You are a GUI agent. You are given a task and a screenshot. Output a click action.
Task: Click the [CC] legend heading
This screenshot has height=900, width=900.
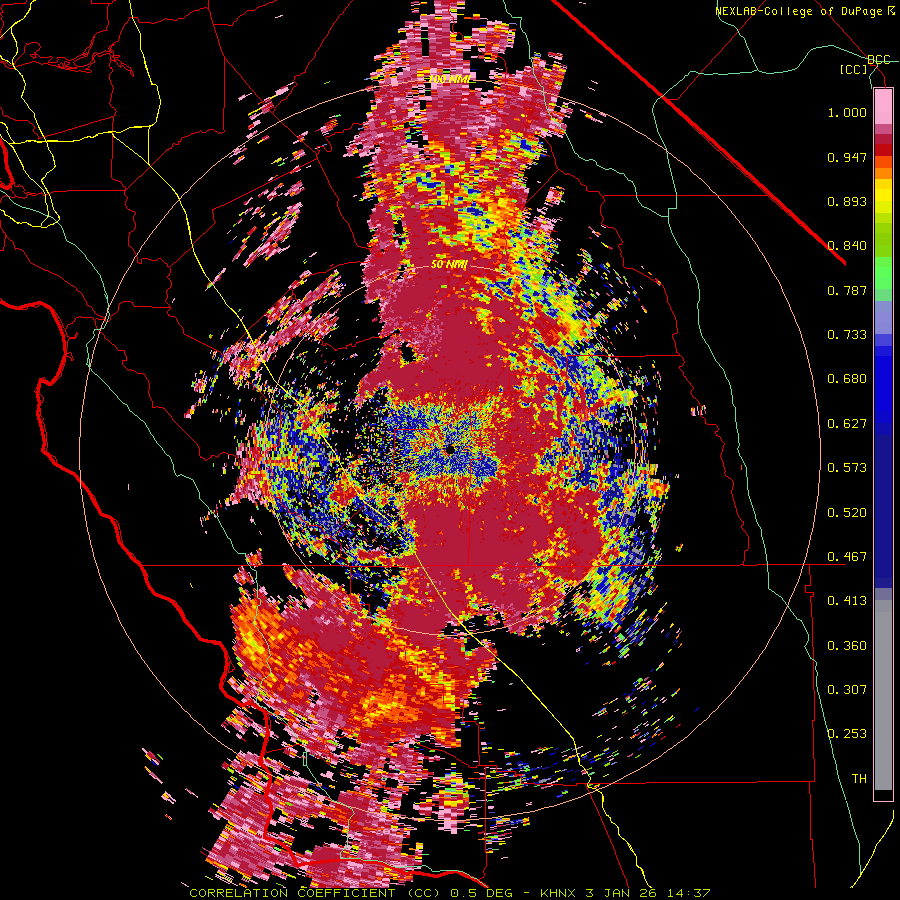pyautogui.click(x=854, y=69)
